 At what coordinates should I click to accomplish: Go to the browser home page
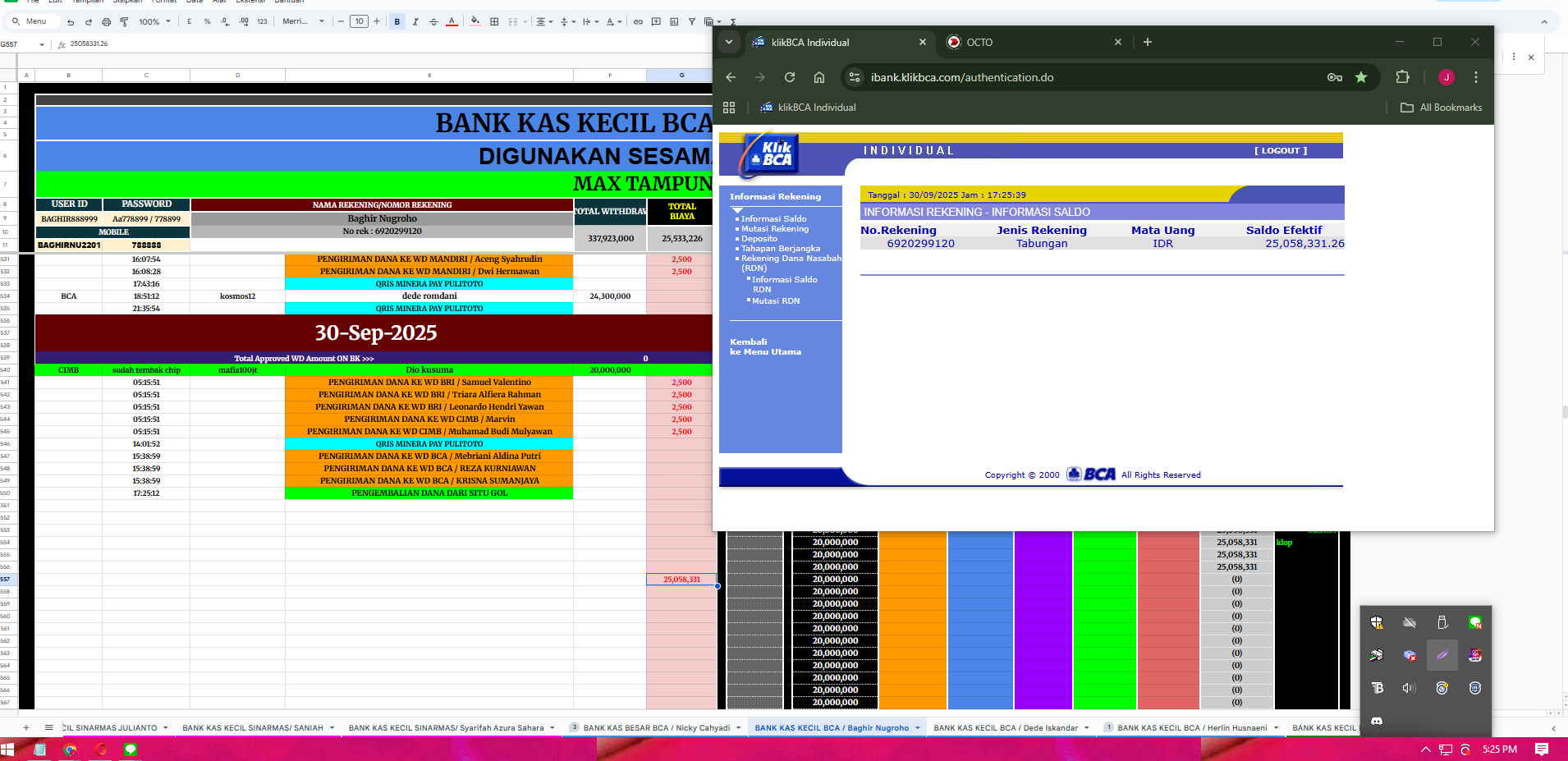point(819,77)
